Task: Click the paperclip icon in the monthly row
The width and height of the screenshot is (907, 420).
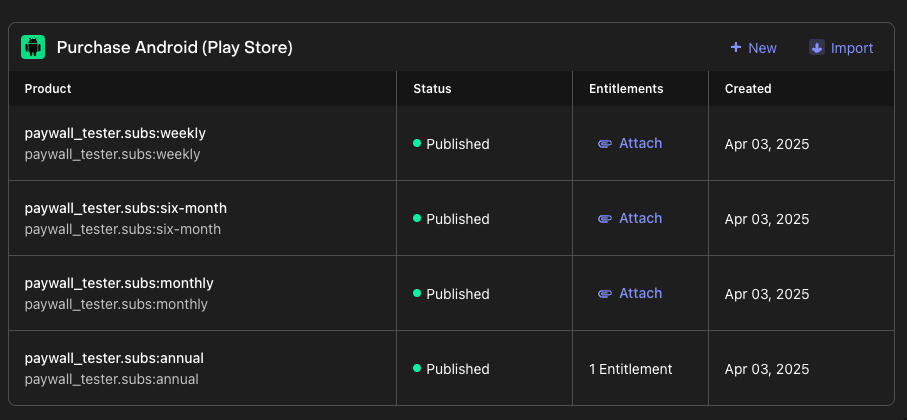Action: click(x=604, y=294)
